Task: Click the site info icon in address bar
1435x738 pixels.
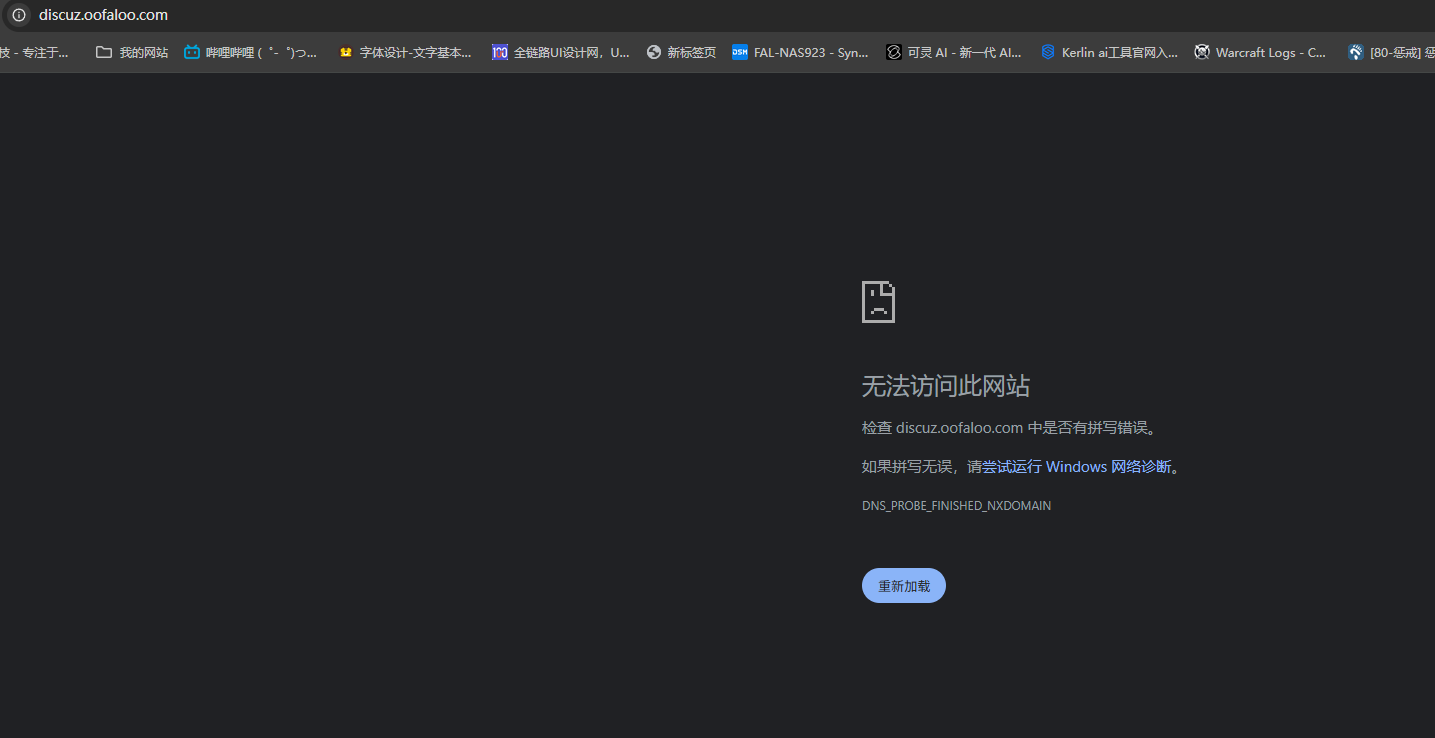Action: (x=18, y=15)
